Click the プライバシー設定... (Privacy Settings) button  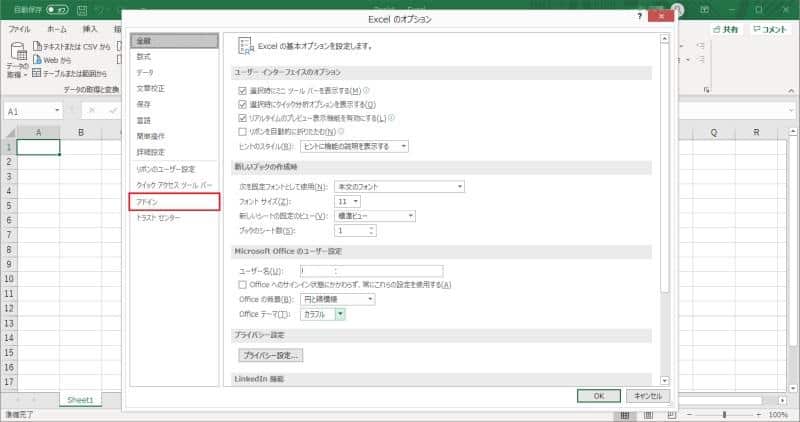pos(271,355)
